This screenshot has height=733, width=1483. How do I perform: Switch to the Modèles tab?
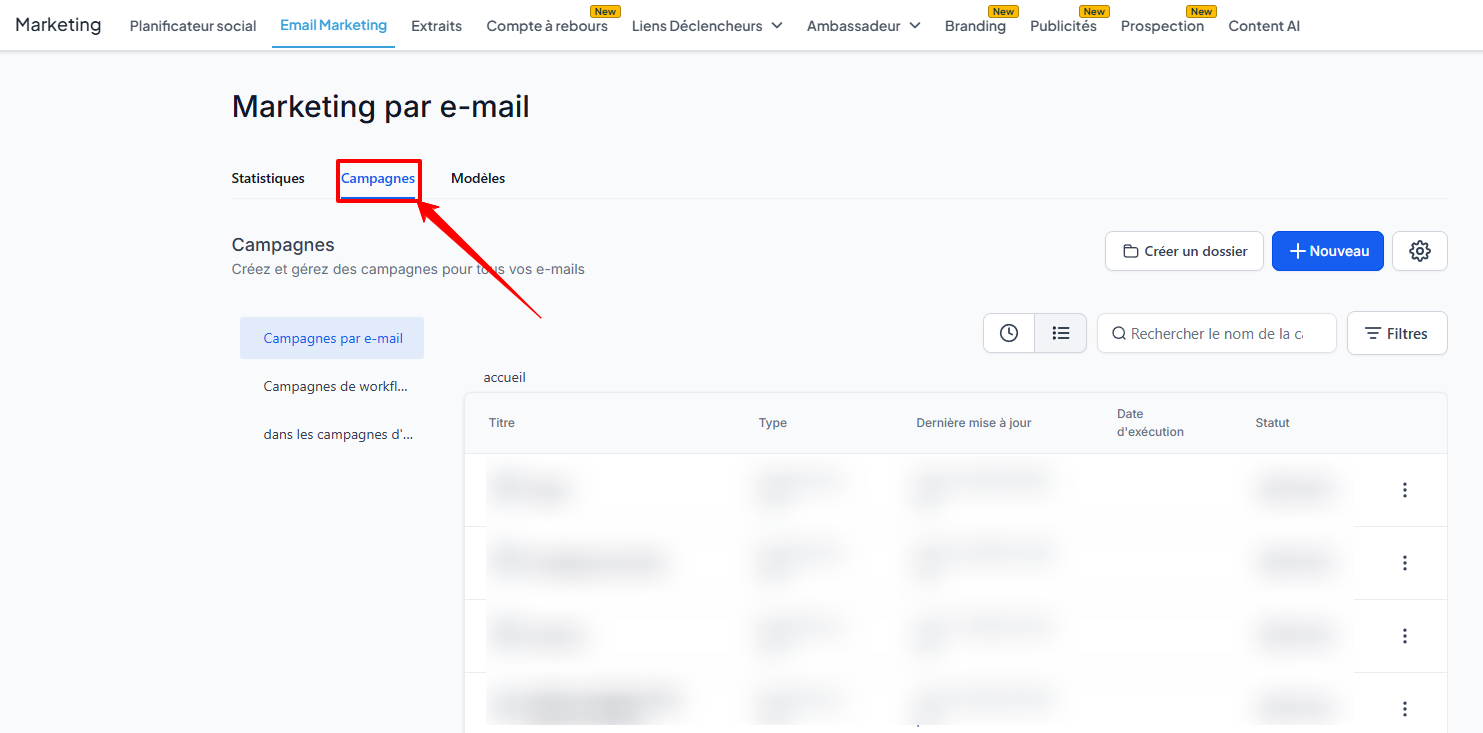(x=478, y=178)
